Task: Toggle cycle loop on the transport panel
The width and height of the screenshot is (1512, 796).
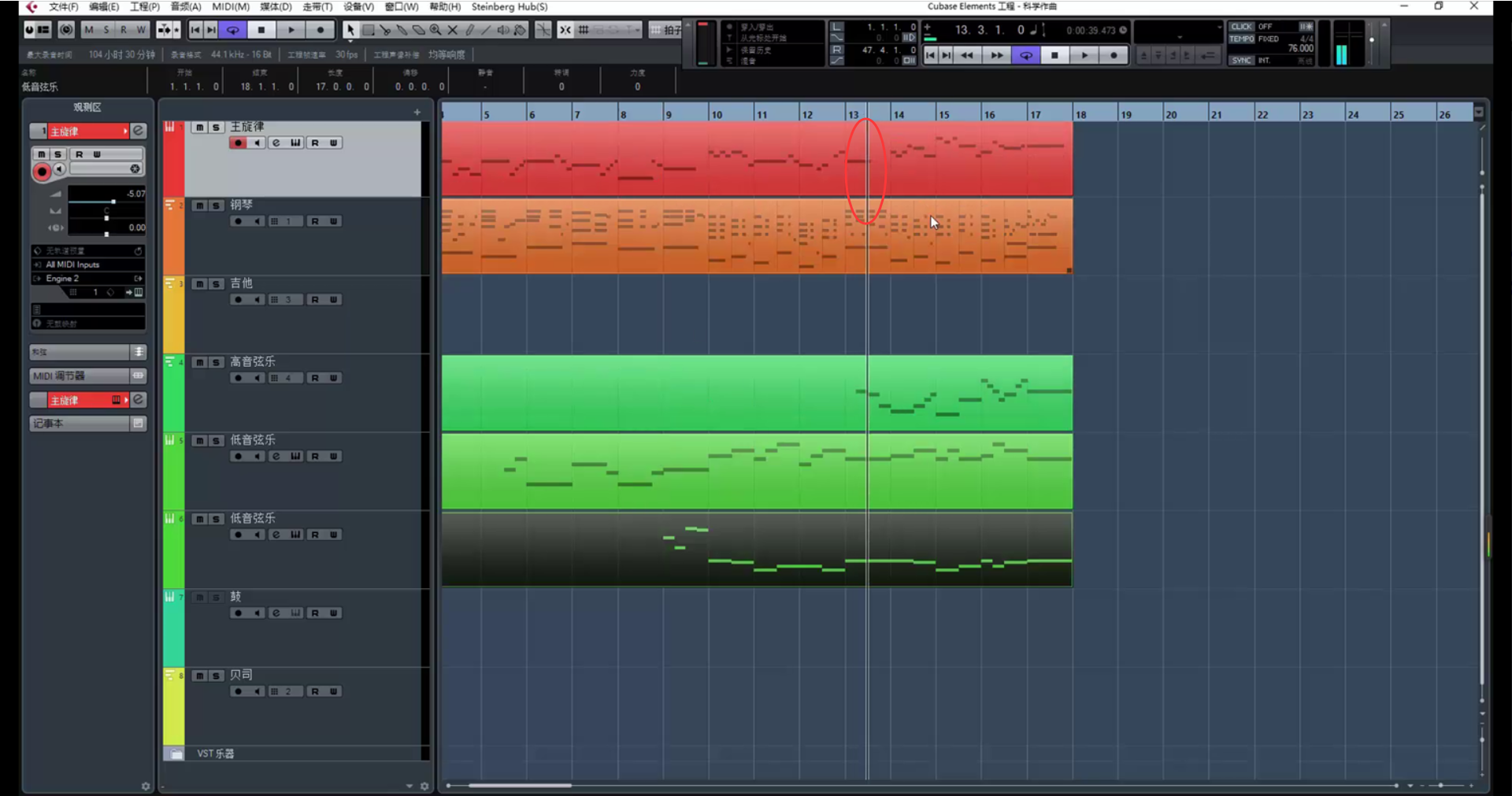Action: pyautogui.click(x=1025, y=55)
